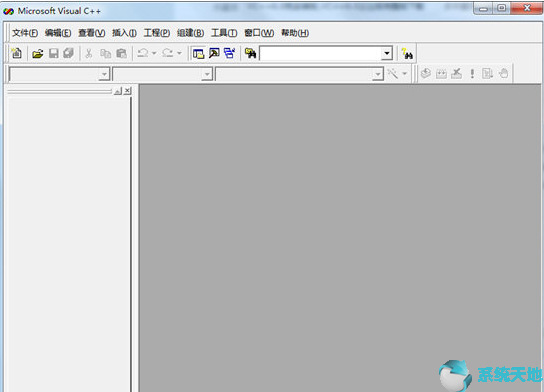Open the 文件(F) menu

coord(25,33)
